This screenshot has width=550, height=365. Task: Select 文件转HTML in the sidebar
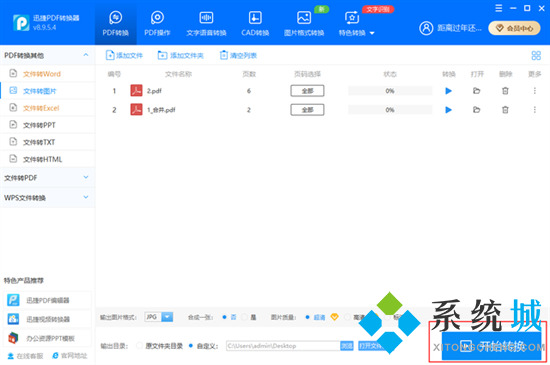pyautogui.click(x=47, y=159)
